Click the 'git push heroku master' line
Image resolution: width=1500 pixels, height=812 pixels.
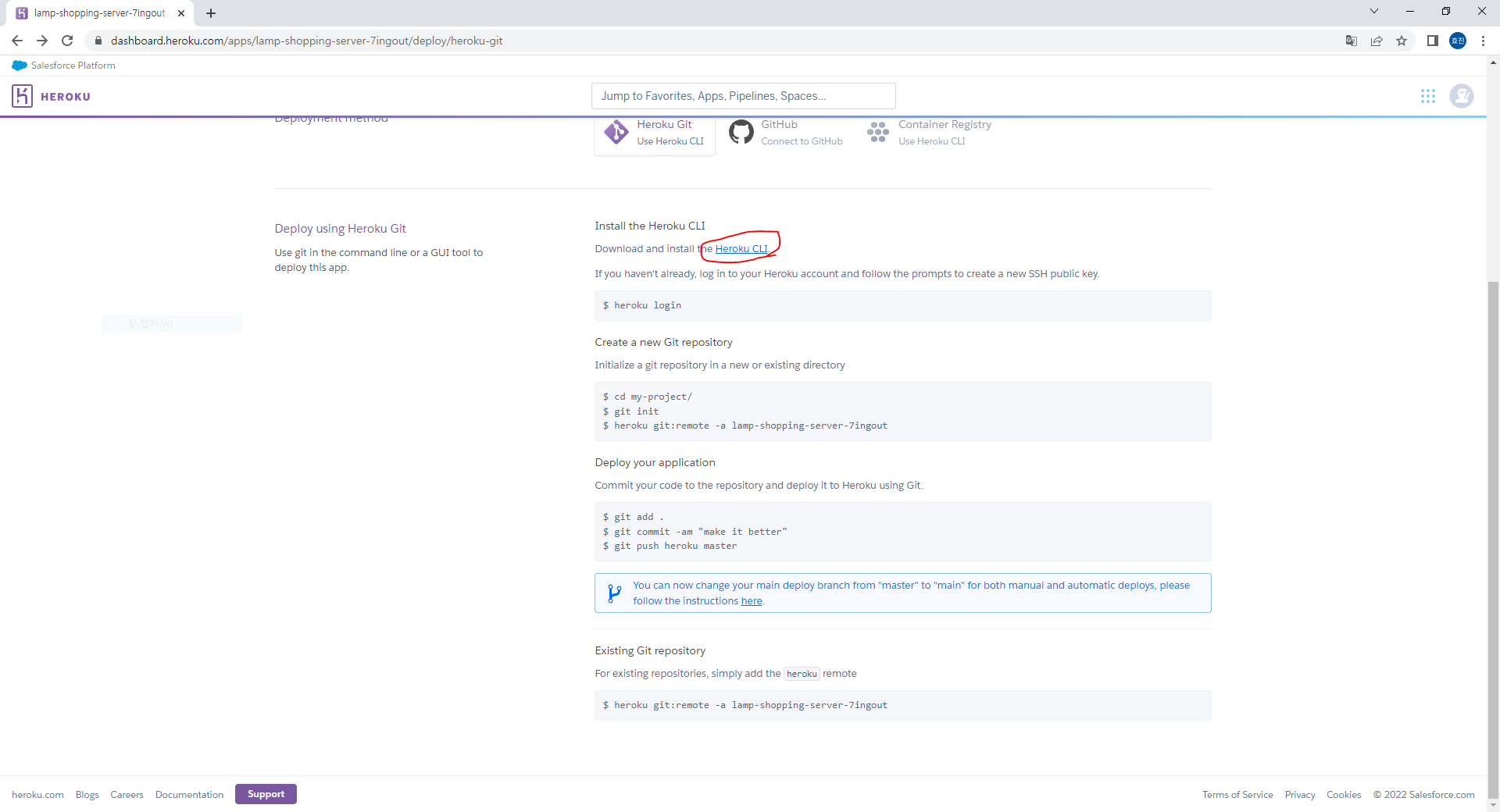click(670, 546)
